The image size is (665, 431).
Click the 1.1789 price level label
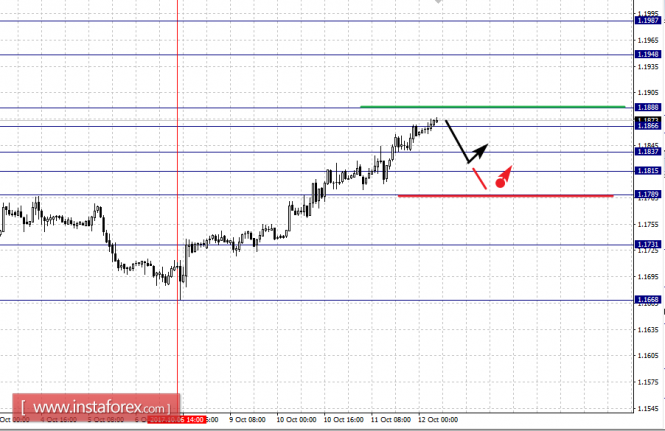646,194
